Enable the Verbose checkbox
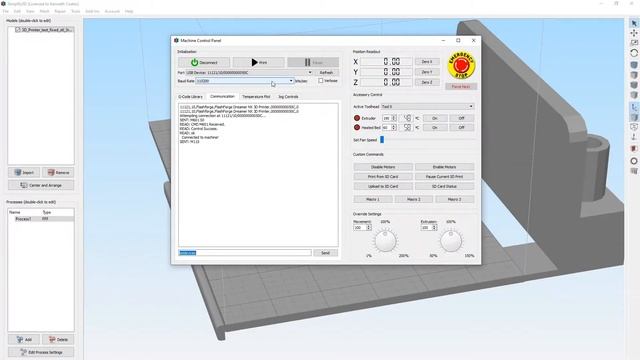The width and height of the screenshot is (640, 360). pos(321,81)
